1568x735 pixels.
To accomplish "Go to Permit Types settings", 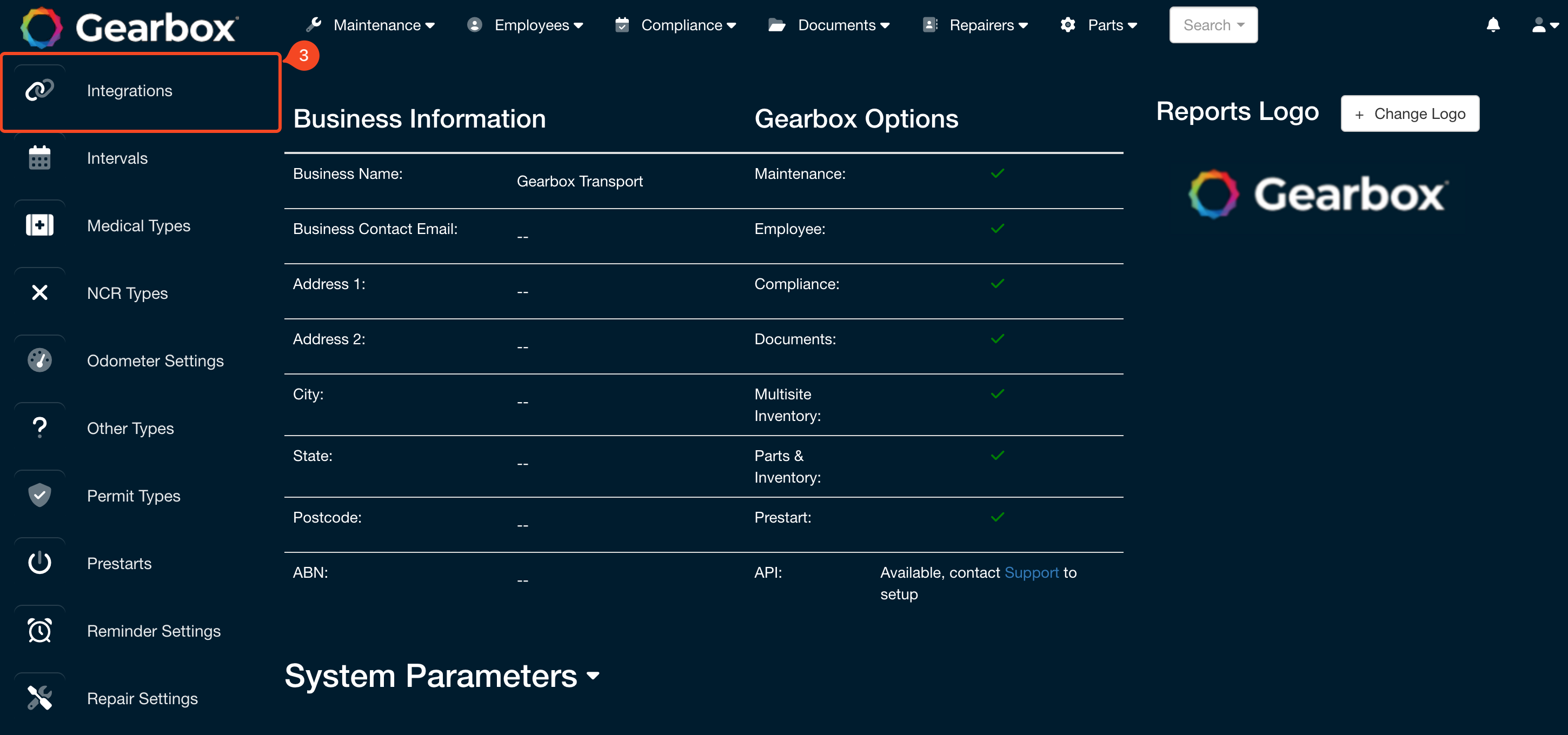I will click(x=134, y=495).
